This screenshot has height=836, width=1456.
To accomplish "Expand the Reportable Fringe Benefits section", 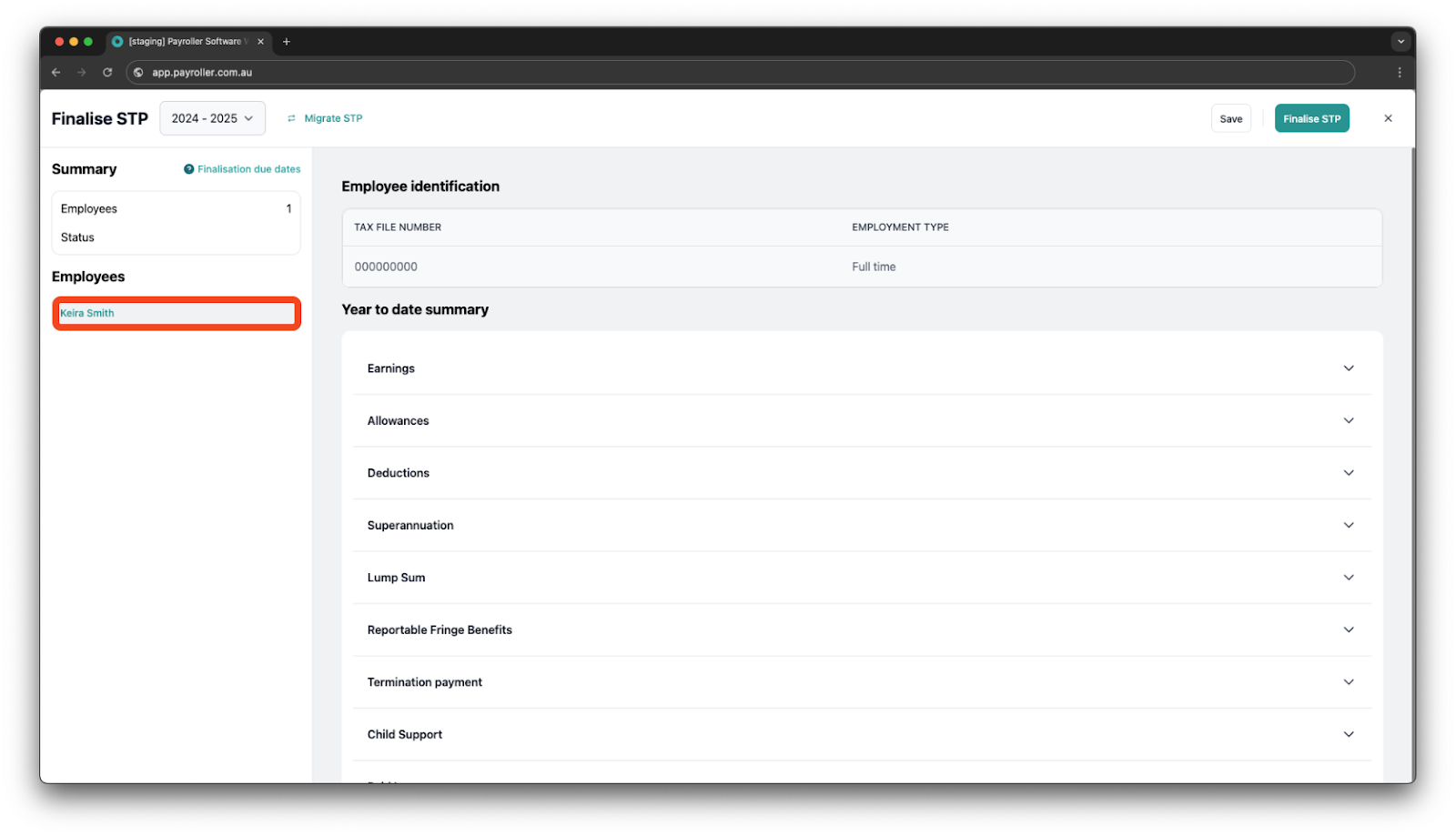I will (1348, 630).
